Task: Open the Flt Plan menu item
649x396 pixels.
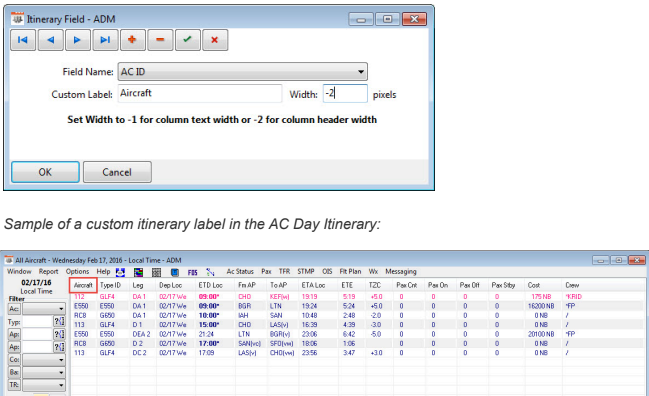Action: (x=350, y=271)
